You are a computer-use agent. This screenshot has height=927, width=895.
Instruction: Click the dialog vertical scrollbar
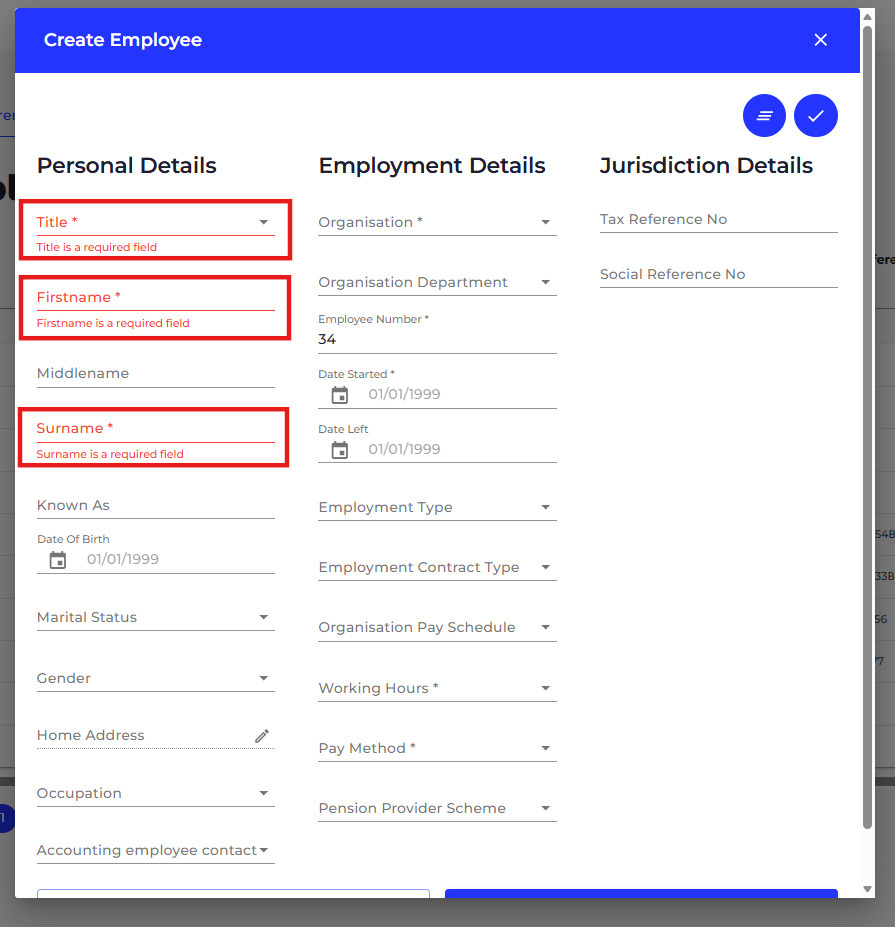[867, 426]
